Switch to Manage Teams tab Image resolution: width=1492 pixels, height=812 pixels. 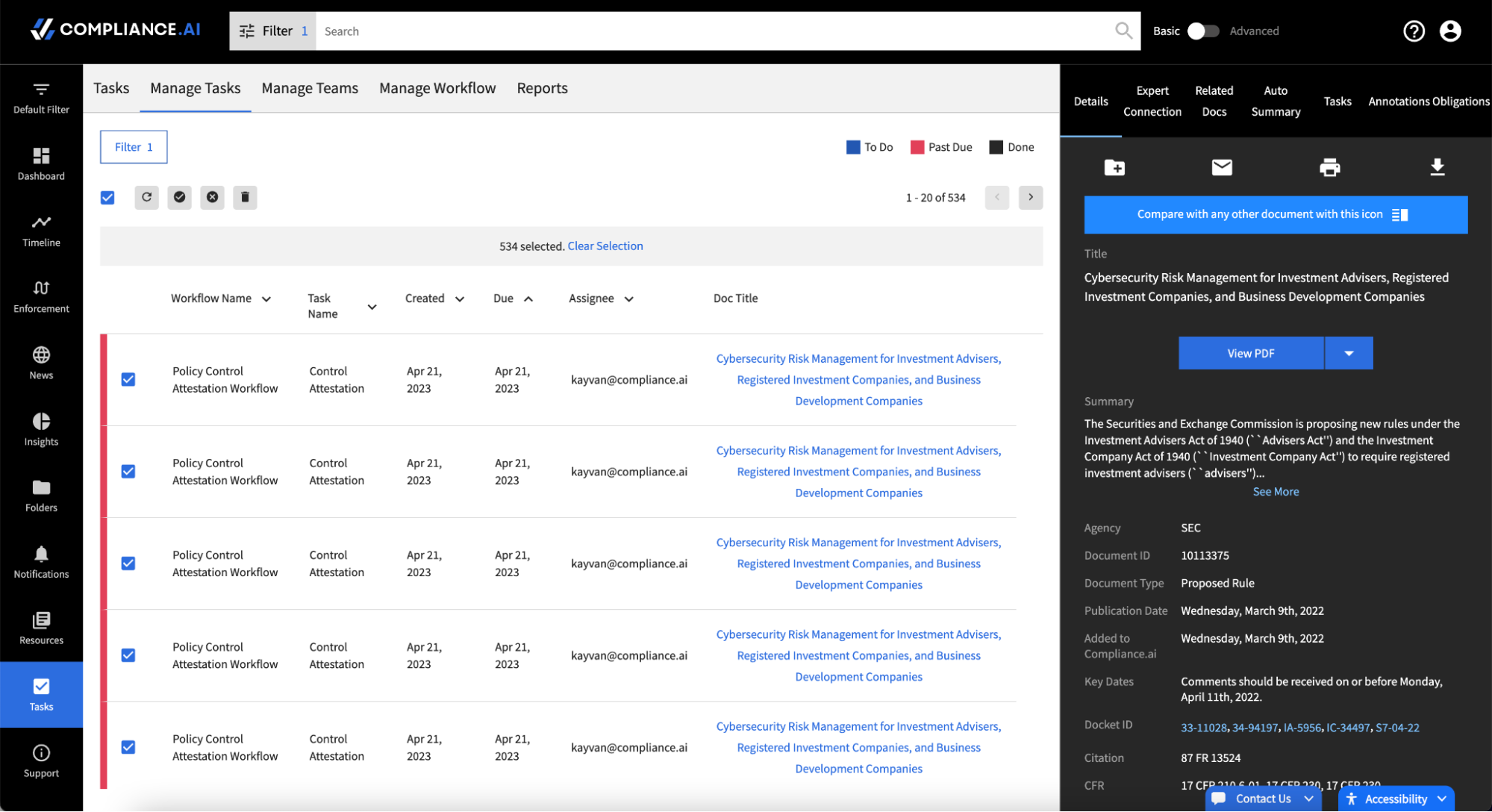[310, 88]
